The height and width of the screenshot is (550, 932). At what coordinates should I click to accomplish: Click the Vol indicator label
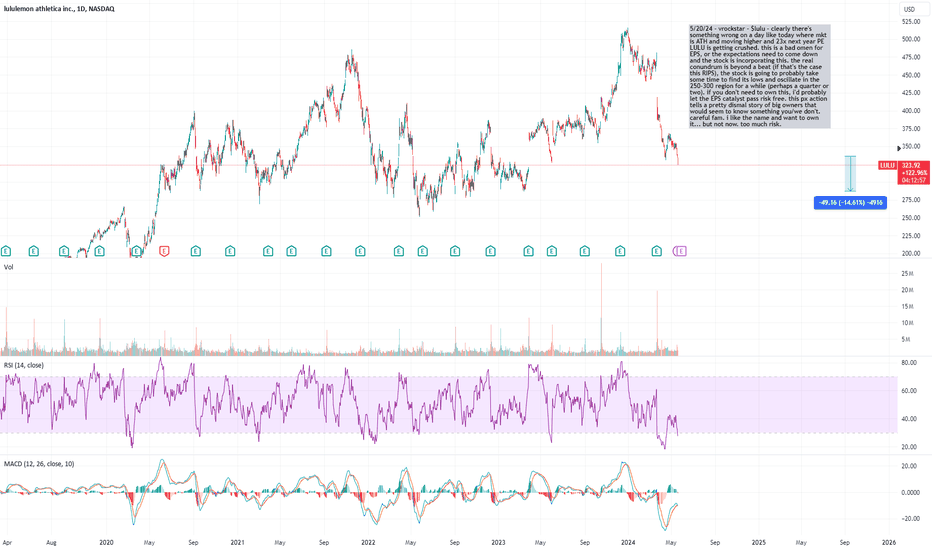click(8, 267)
